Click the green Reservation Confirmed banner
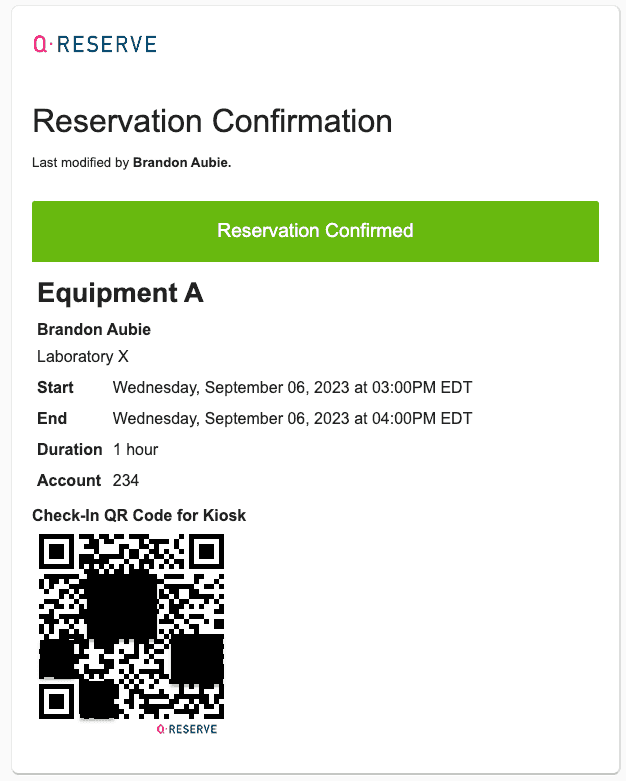The image size is (626, 781). [315, 231]
